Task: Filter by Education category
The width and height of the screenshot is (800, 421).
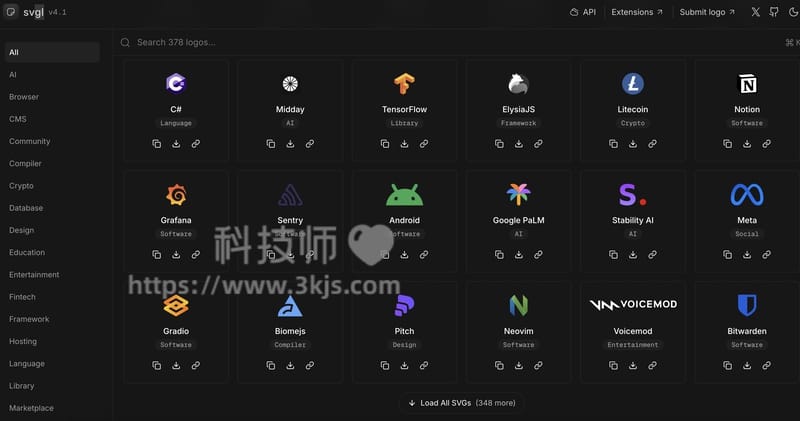Action: (x=27, y=252)
